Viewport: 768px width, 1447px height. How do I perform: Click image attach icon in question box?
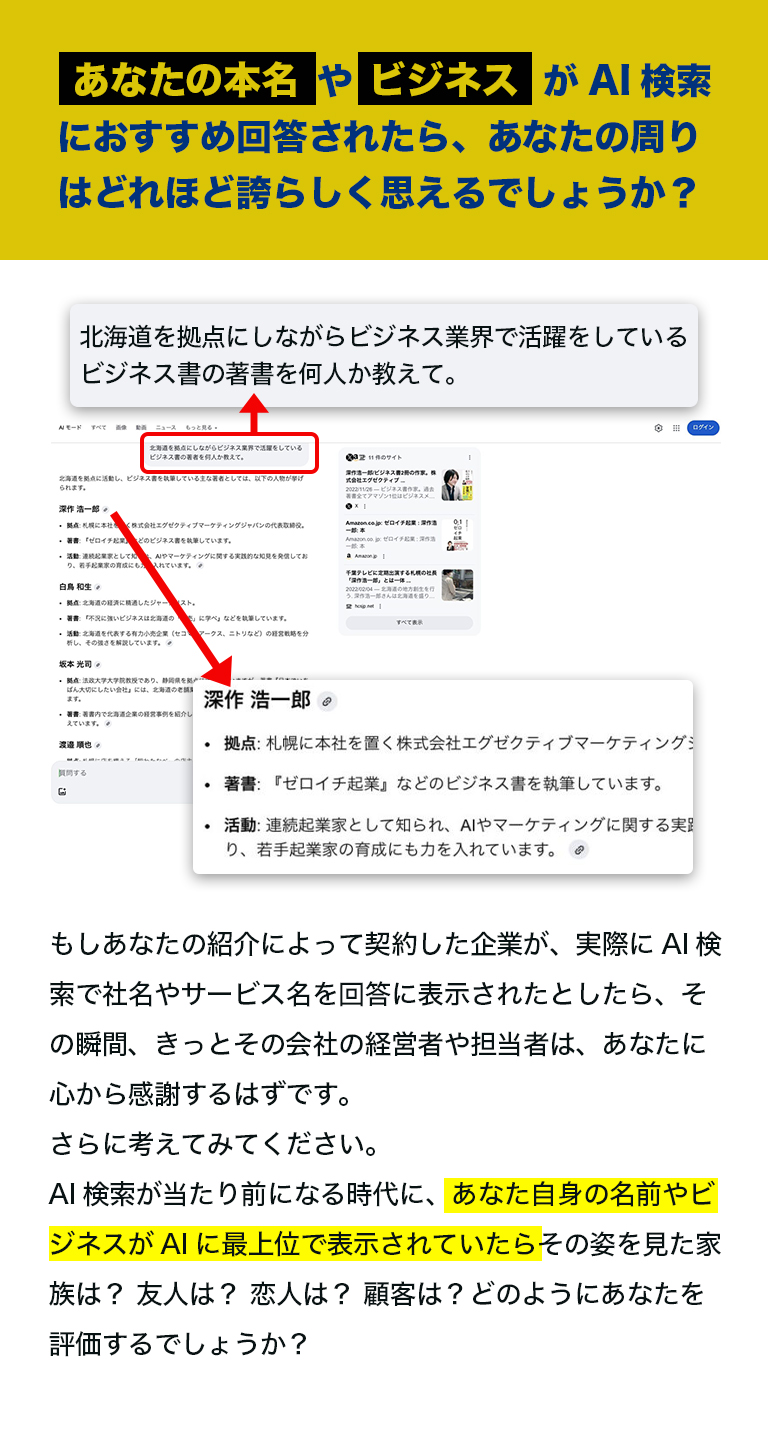(62, 791)
